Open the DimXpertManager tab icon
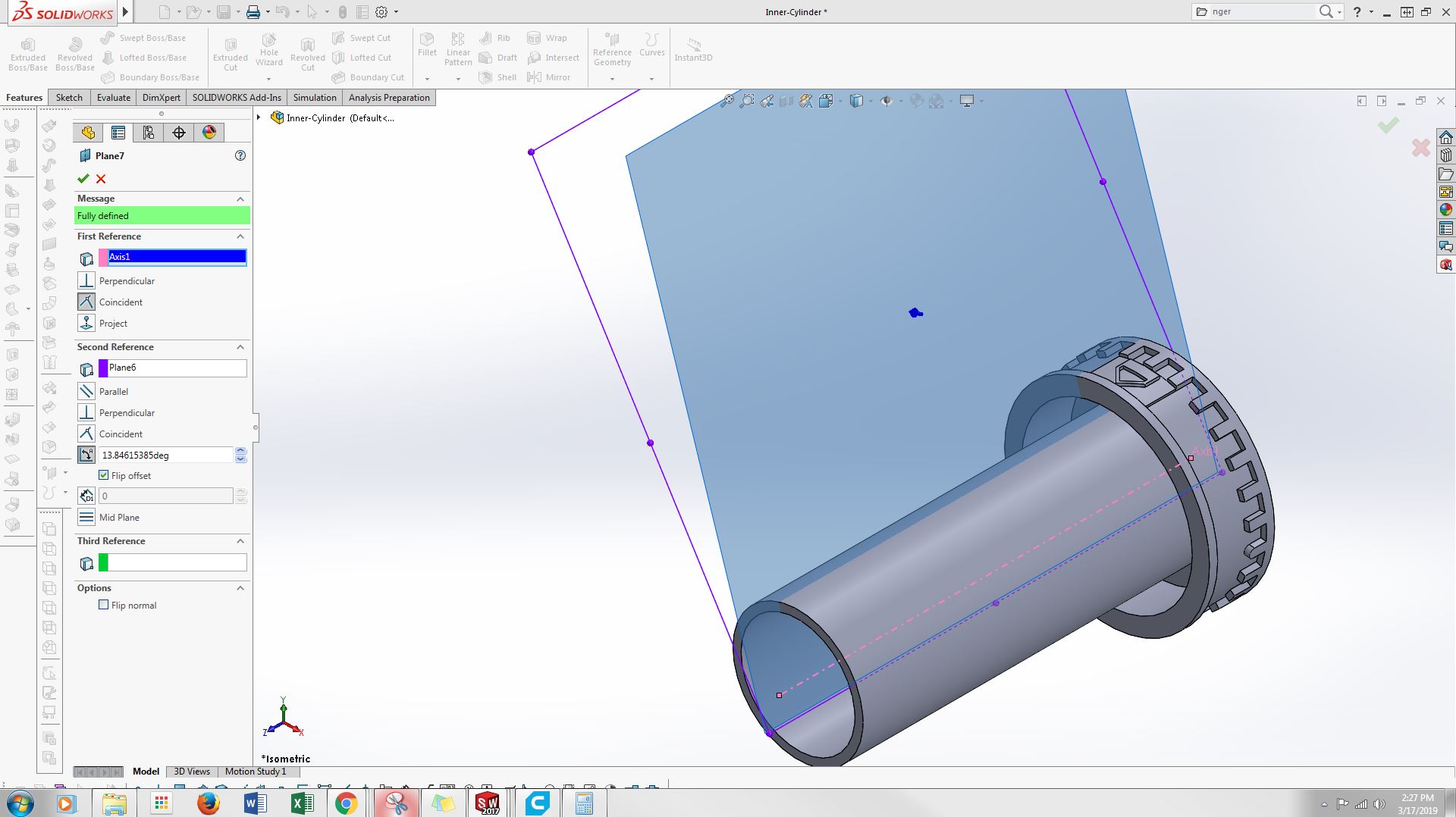The height and width of the screenshot is (817, 1456). (179, 133)
